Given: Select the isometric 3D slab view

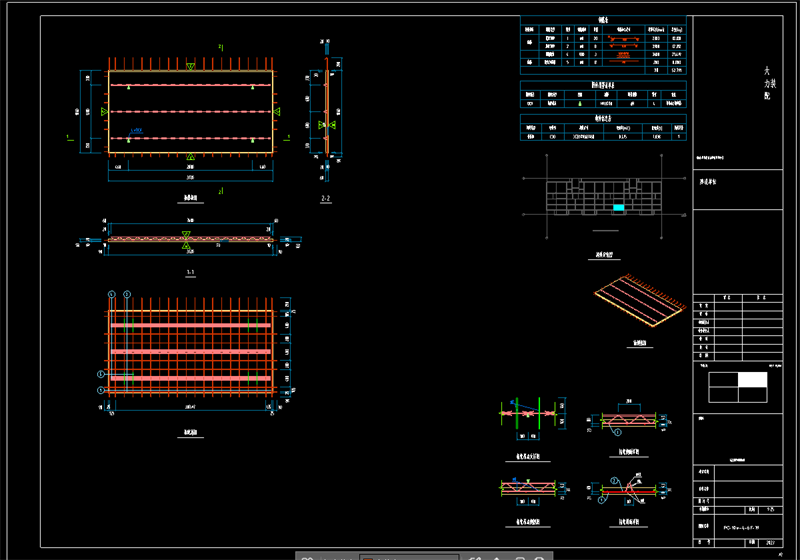Looking at the screenshot, I should [640, 300].
